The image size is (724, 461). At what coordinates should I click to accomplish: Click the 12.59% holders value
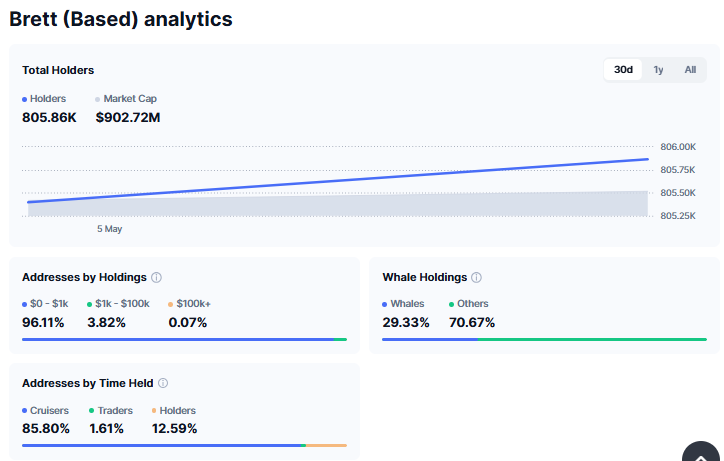coord(175,429)
